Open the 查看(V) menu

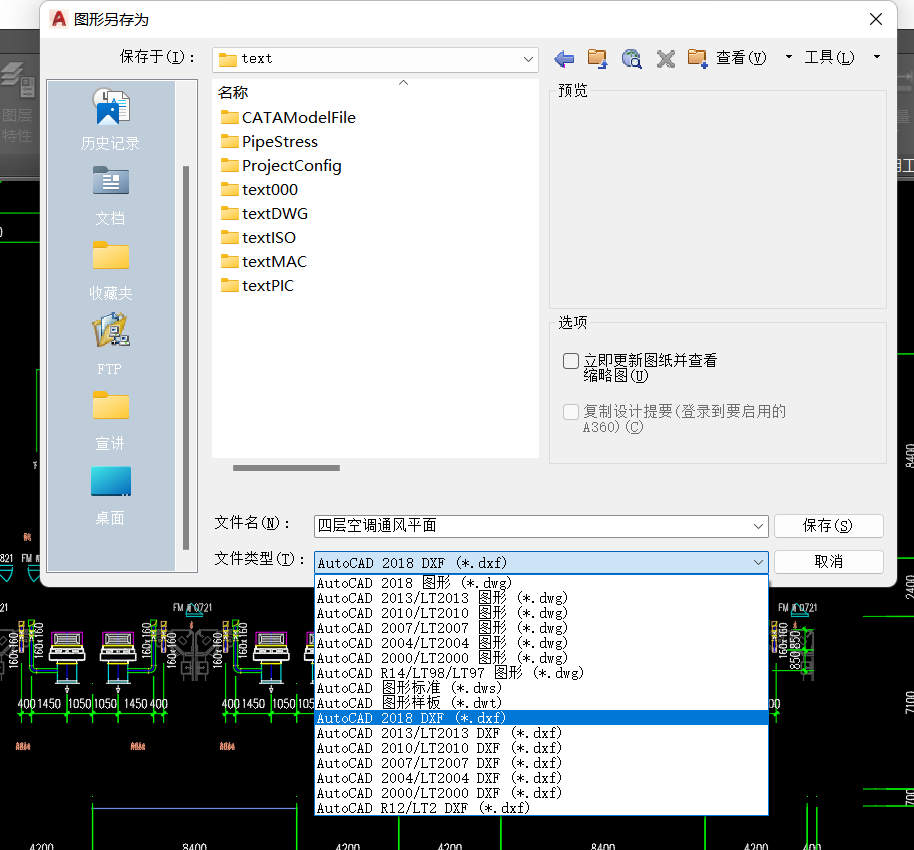coord(741,58)
